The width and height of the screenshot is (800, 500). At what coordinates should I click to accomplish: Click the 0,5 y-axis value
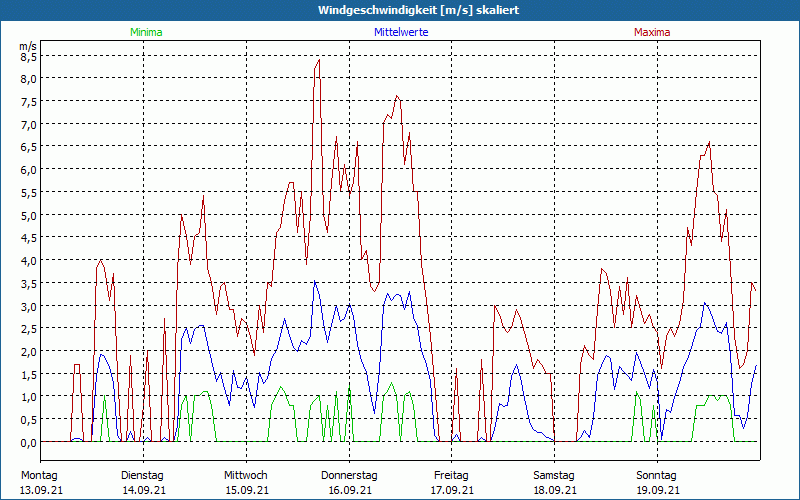[x=29, y=419]
